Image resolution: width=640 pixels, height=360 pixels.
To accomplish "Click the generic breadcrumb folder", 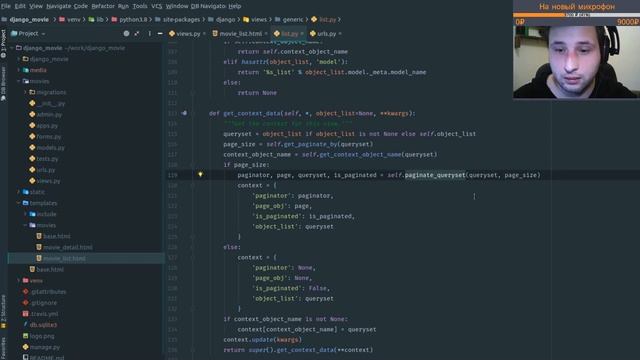I will coord(289,19).
